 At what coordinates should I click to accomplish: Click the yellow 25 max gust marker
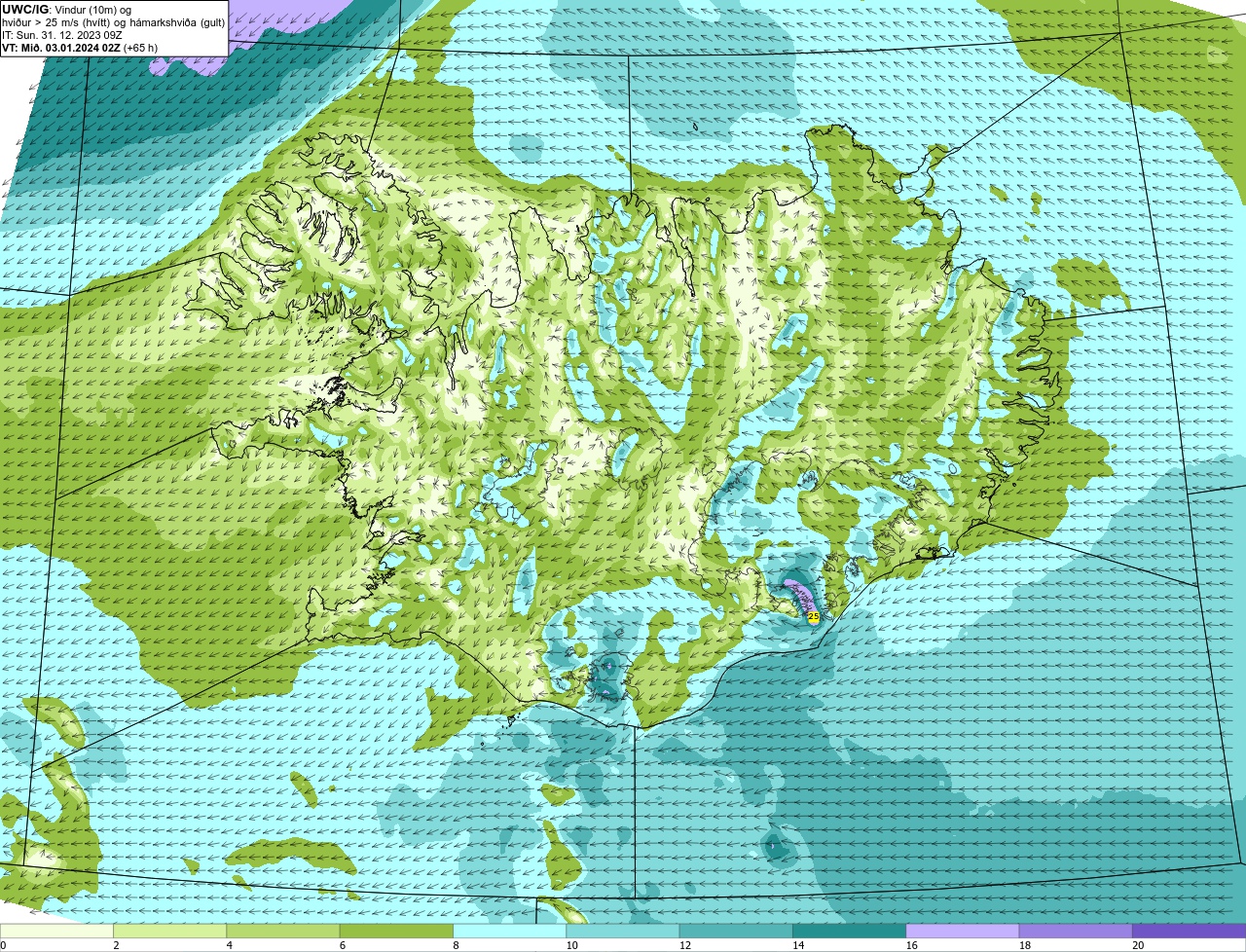[x=814, y=616]
